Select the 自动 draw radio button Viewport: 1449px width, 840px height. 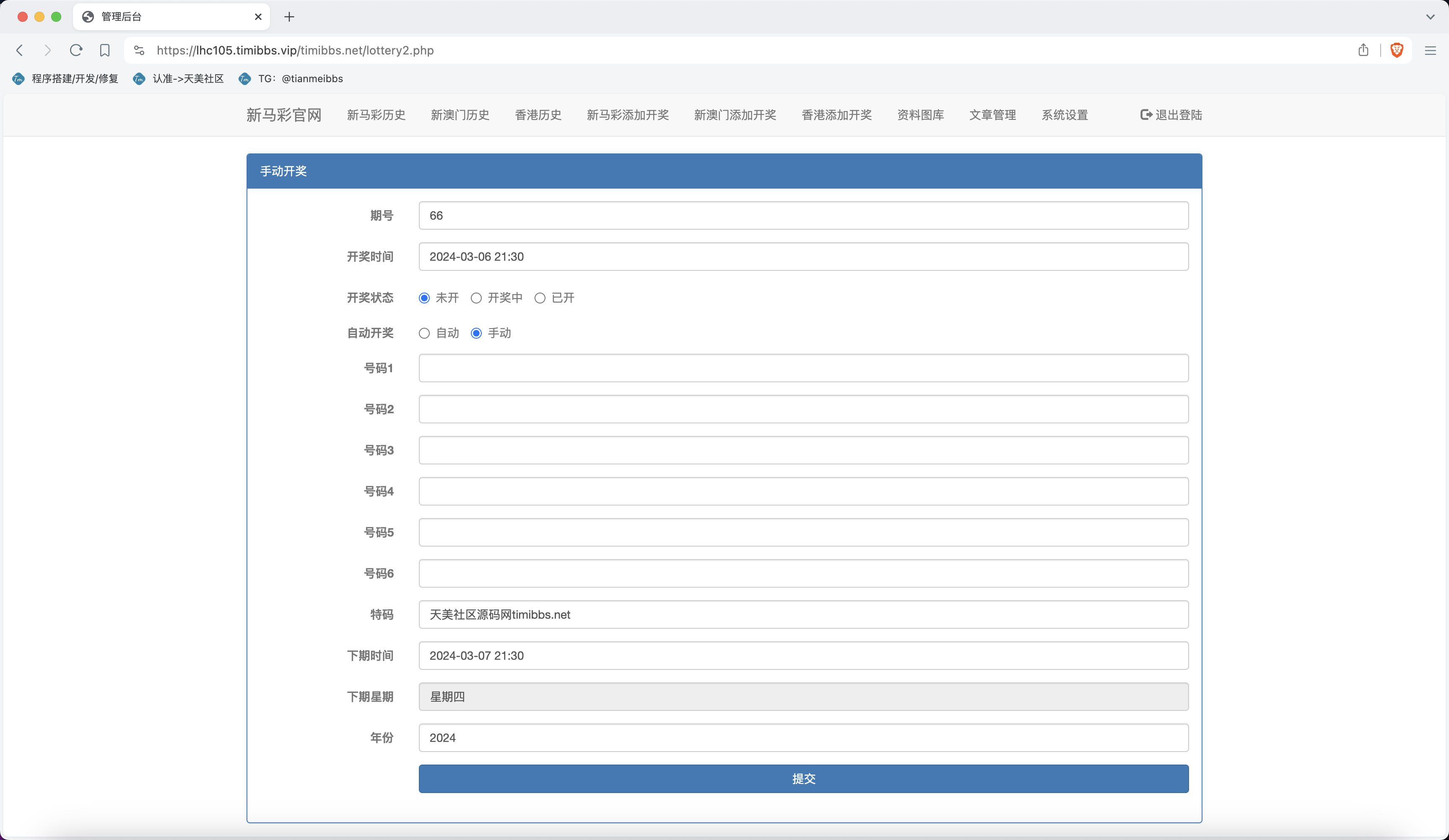tap(424, 334)
